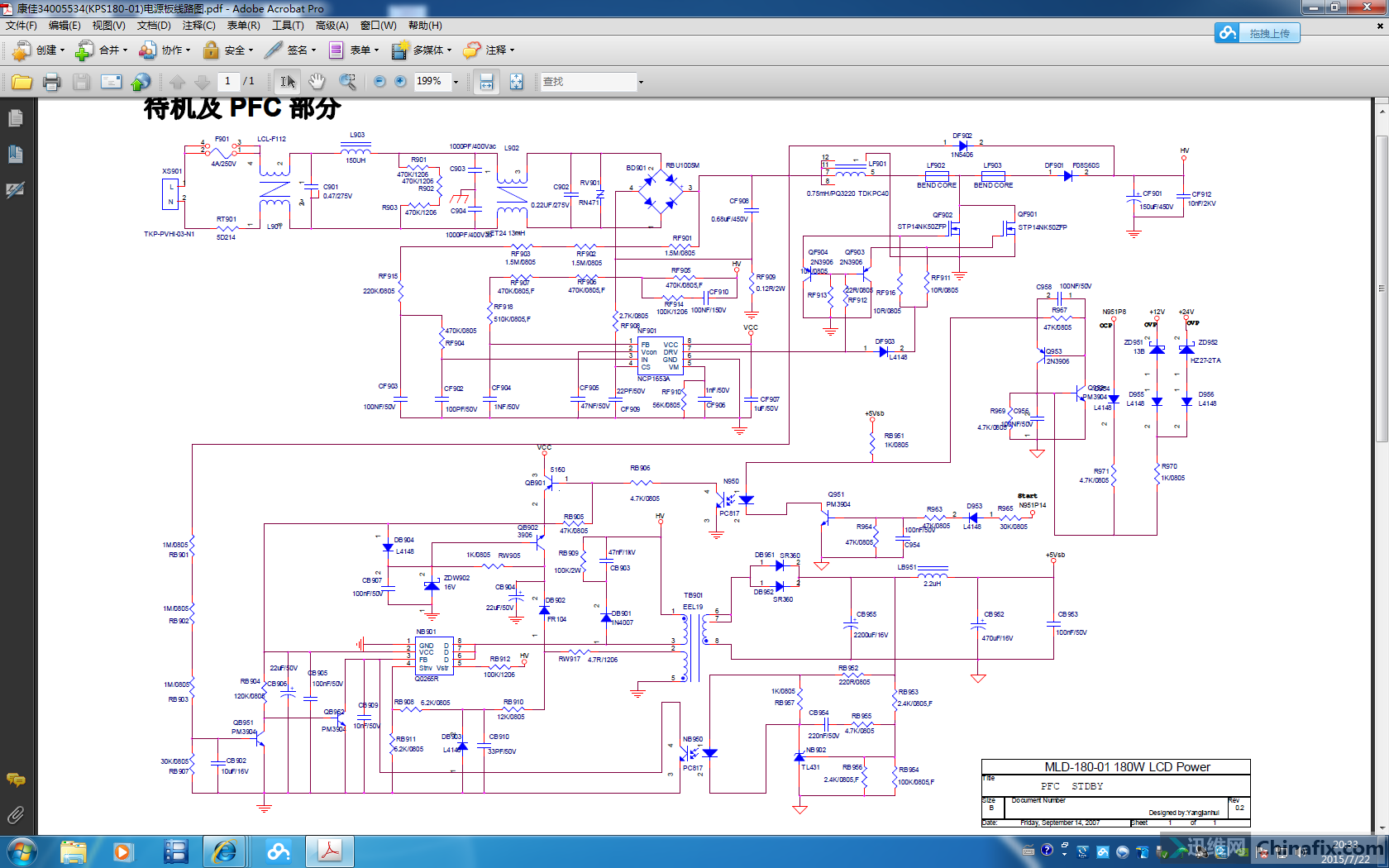The height and width of the screenshot is (868, 1389).
Task: Open media player from the taskbar
Action: [x=123, y=851]
